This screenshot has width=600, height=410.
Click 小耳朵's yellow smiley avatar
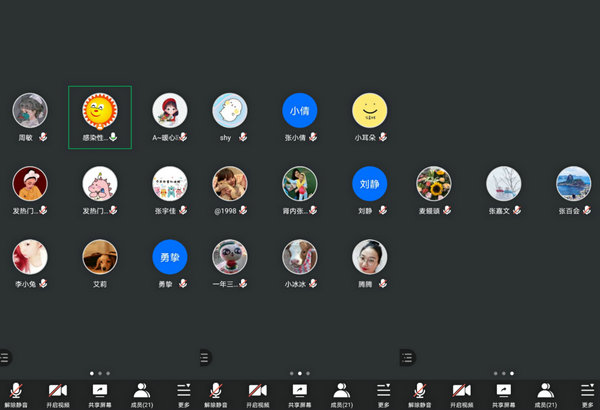click(370, 111)
